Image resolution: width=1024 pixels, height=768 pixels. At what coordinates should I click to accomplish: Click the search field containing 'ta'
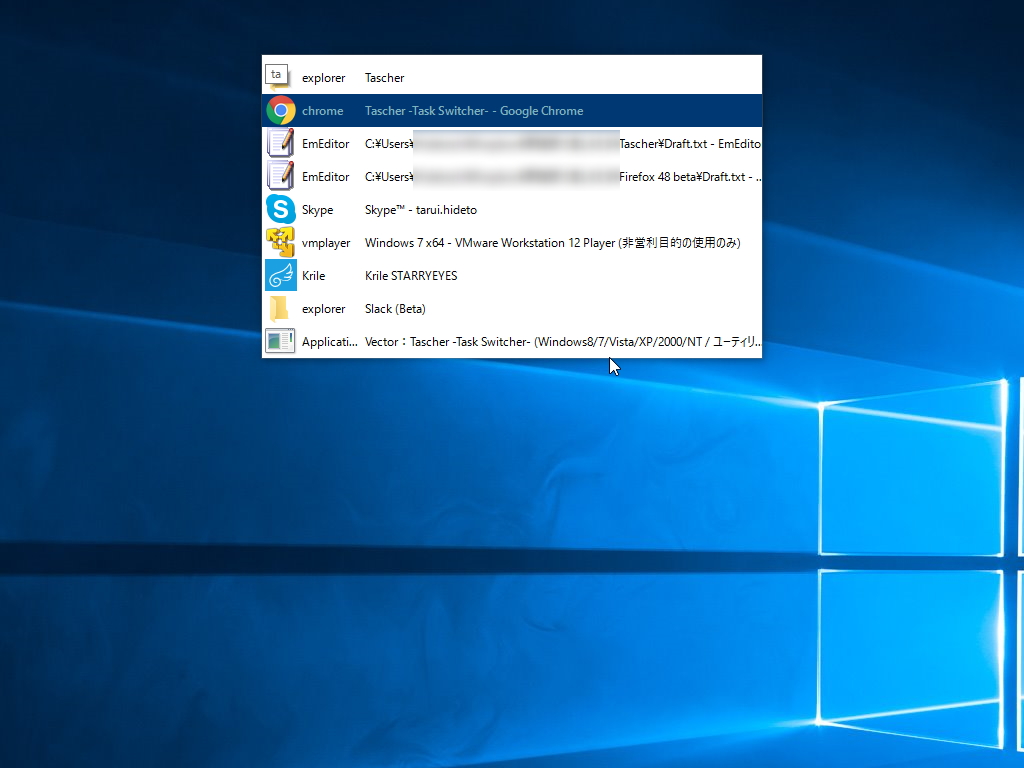tap(276, 75)
